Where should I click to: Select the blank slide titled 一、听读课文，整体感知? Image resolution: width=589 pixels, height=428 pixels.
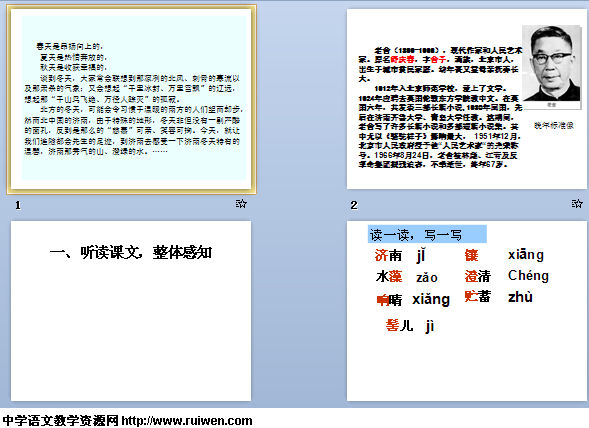pos(131,311)
